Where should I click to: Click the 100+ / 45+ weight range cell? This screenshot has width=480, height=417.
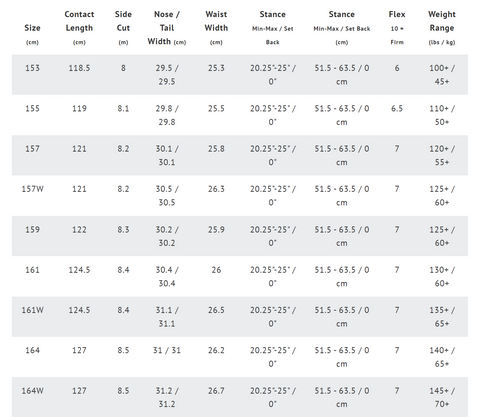pos(442,75)
